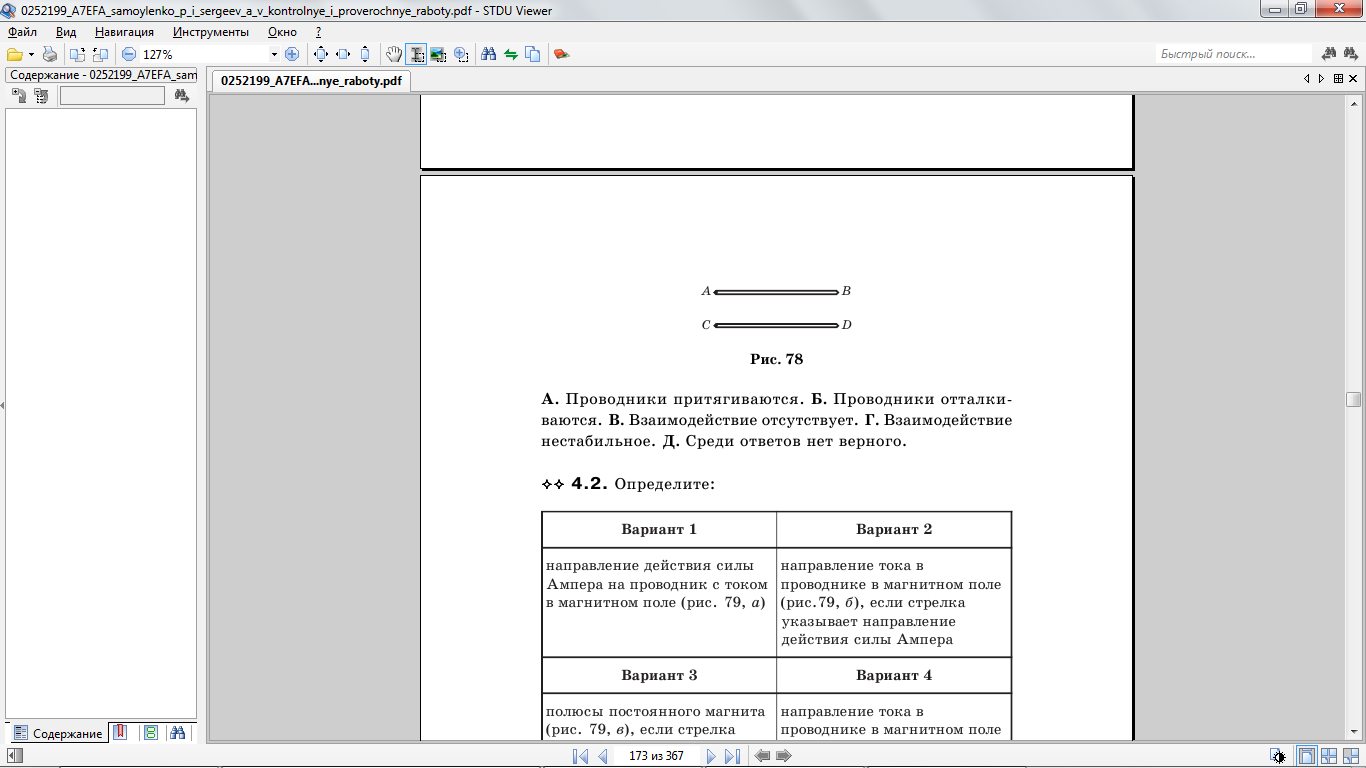
Task: Click the Fit page icon
Action: tap(321, 54)
